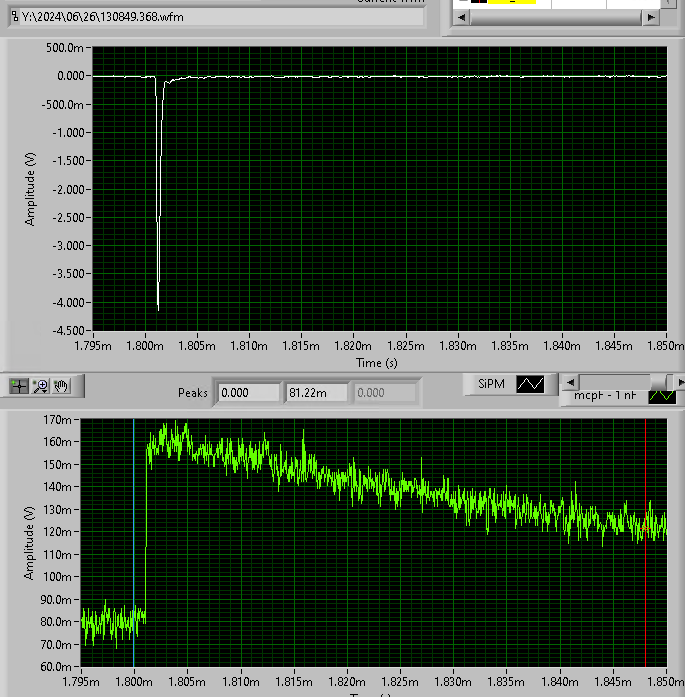Select the crosshair cursor tool in graph palette
The image size is (685, 697).
pos(19,386)
